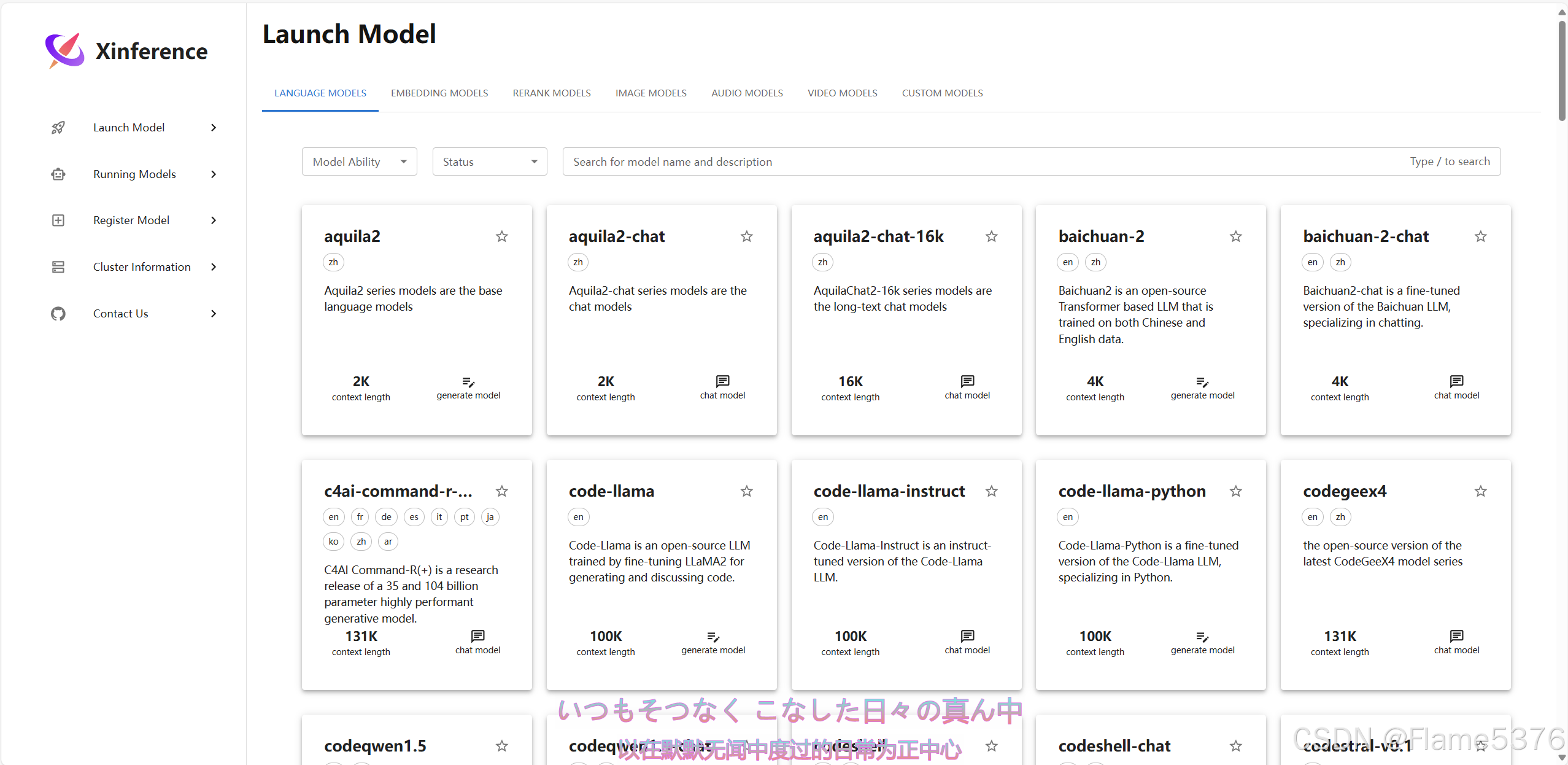Switch to the Embedding Models tab
Screen dimensions: 1568x765
point(439,93)
